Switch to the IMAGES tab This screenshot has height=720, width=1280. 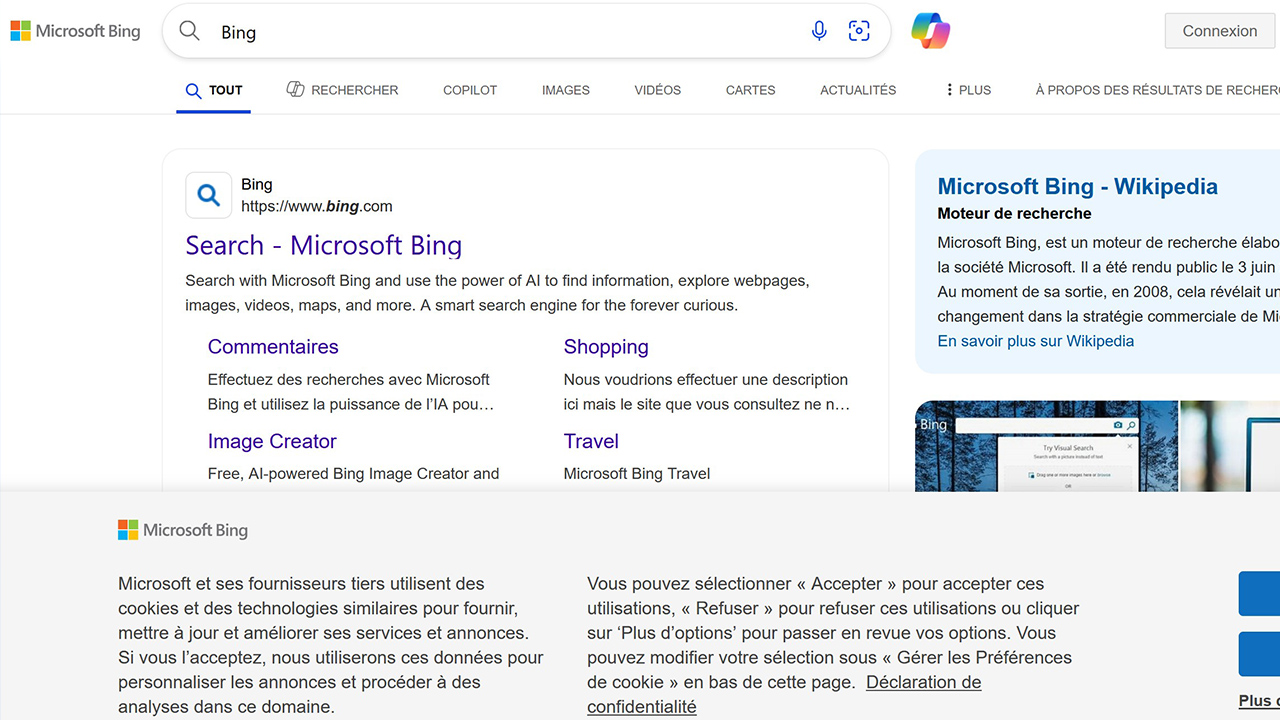tap(565, 90)
